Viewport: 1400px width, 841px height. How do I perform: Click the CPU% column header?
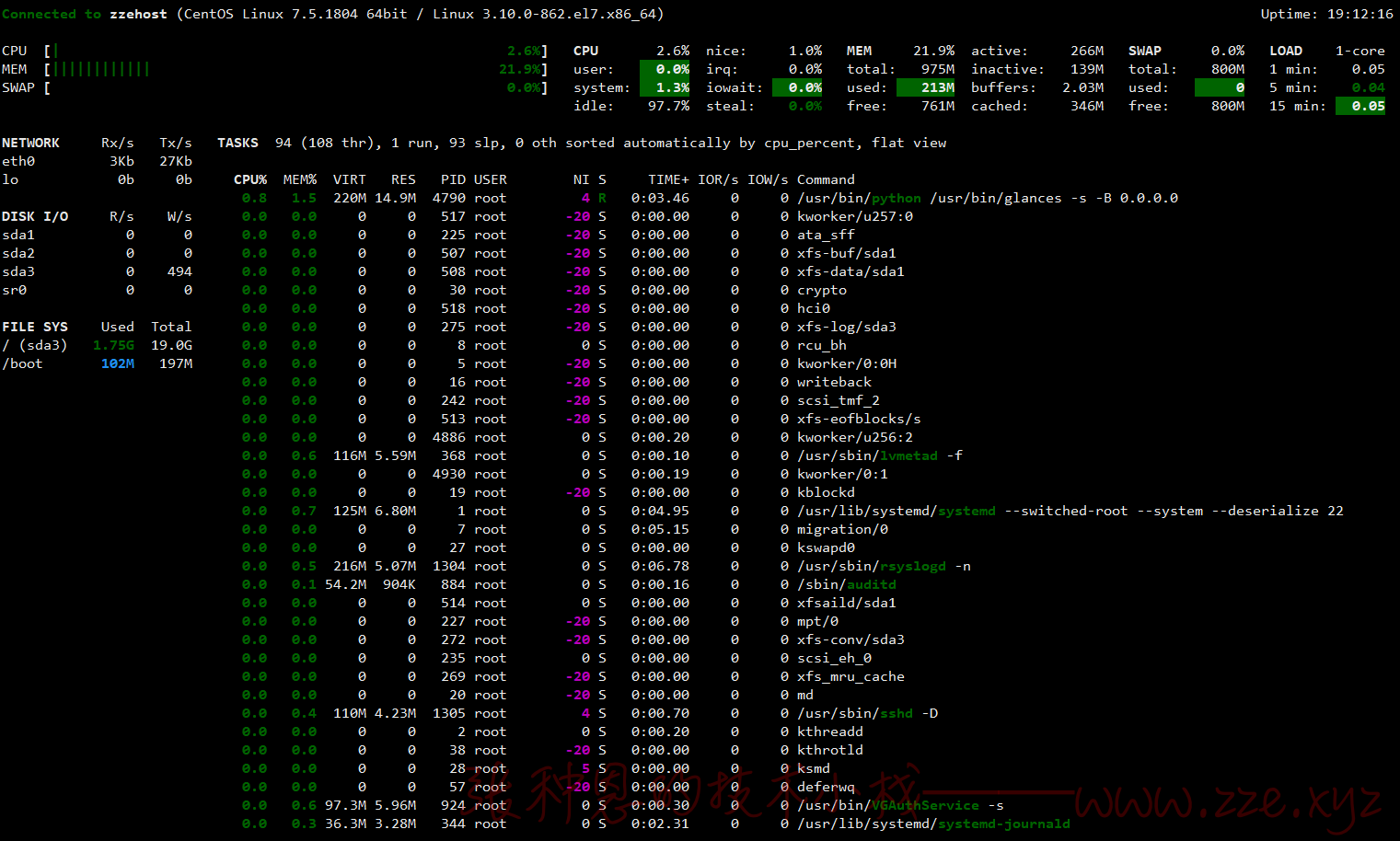[250, 179]
